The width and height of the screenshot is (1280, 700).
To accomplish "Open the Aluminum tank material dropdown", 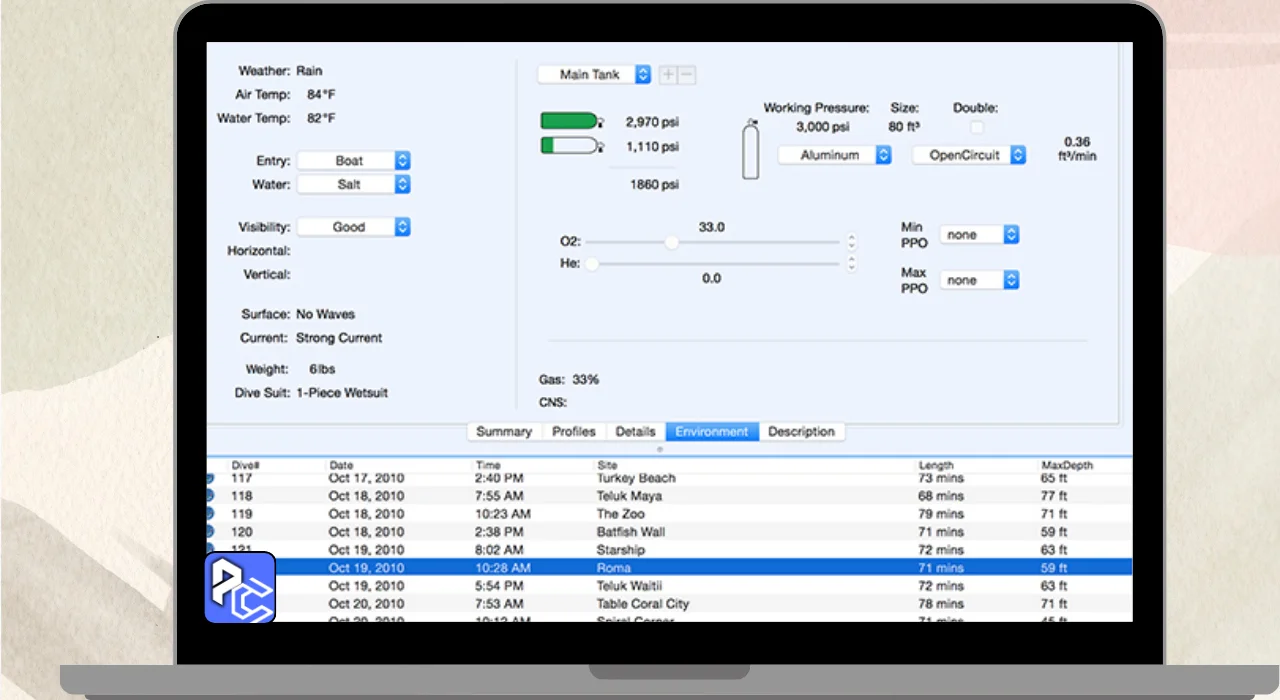I will [x=834, y=155].
